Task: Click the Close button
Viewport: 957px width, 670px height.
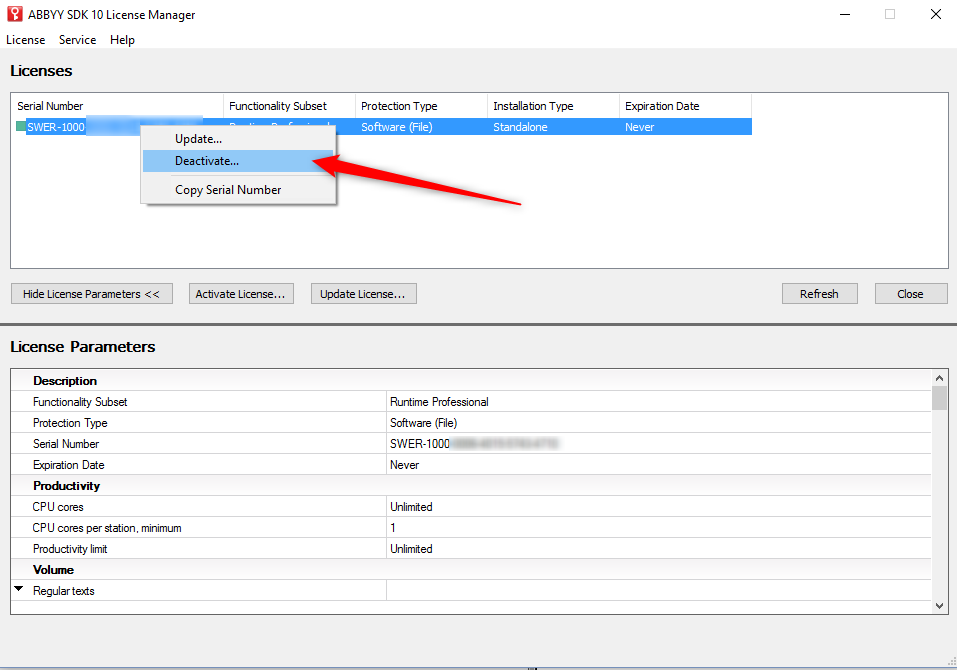Action: tap(911, 294)
